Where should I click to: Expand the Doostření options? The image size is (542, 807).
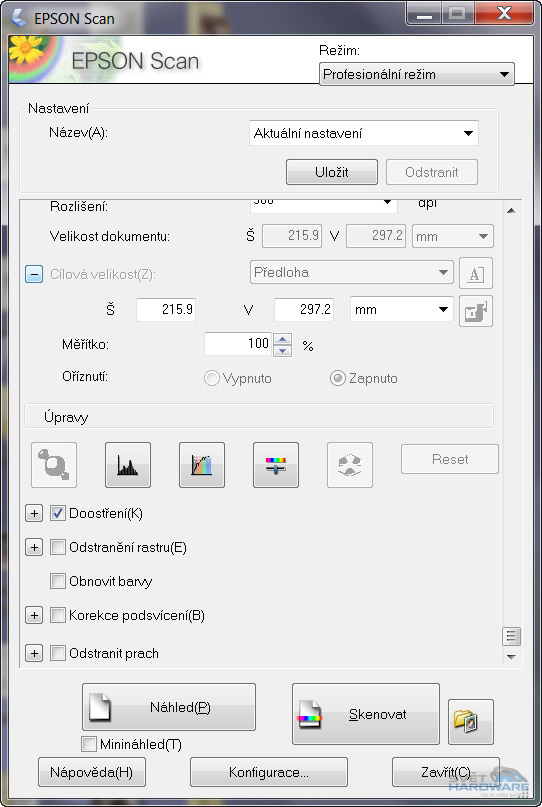34,513
